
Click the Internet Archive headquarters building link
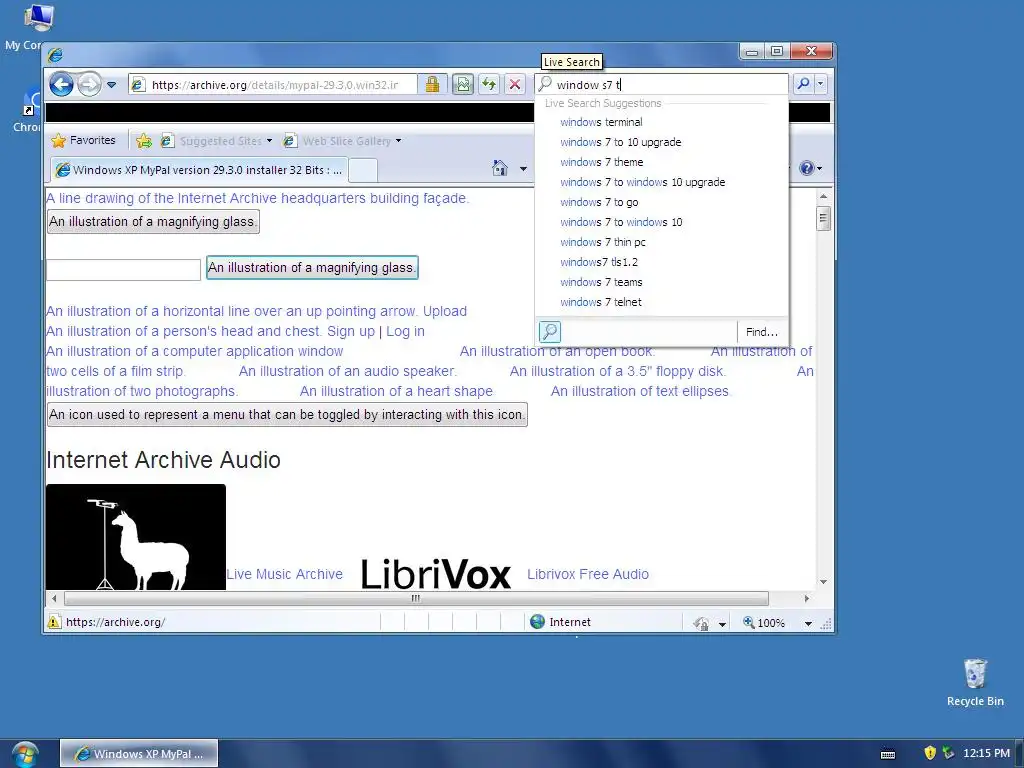coord(258,198)
